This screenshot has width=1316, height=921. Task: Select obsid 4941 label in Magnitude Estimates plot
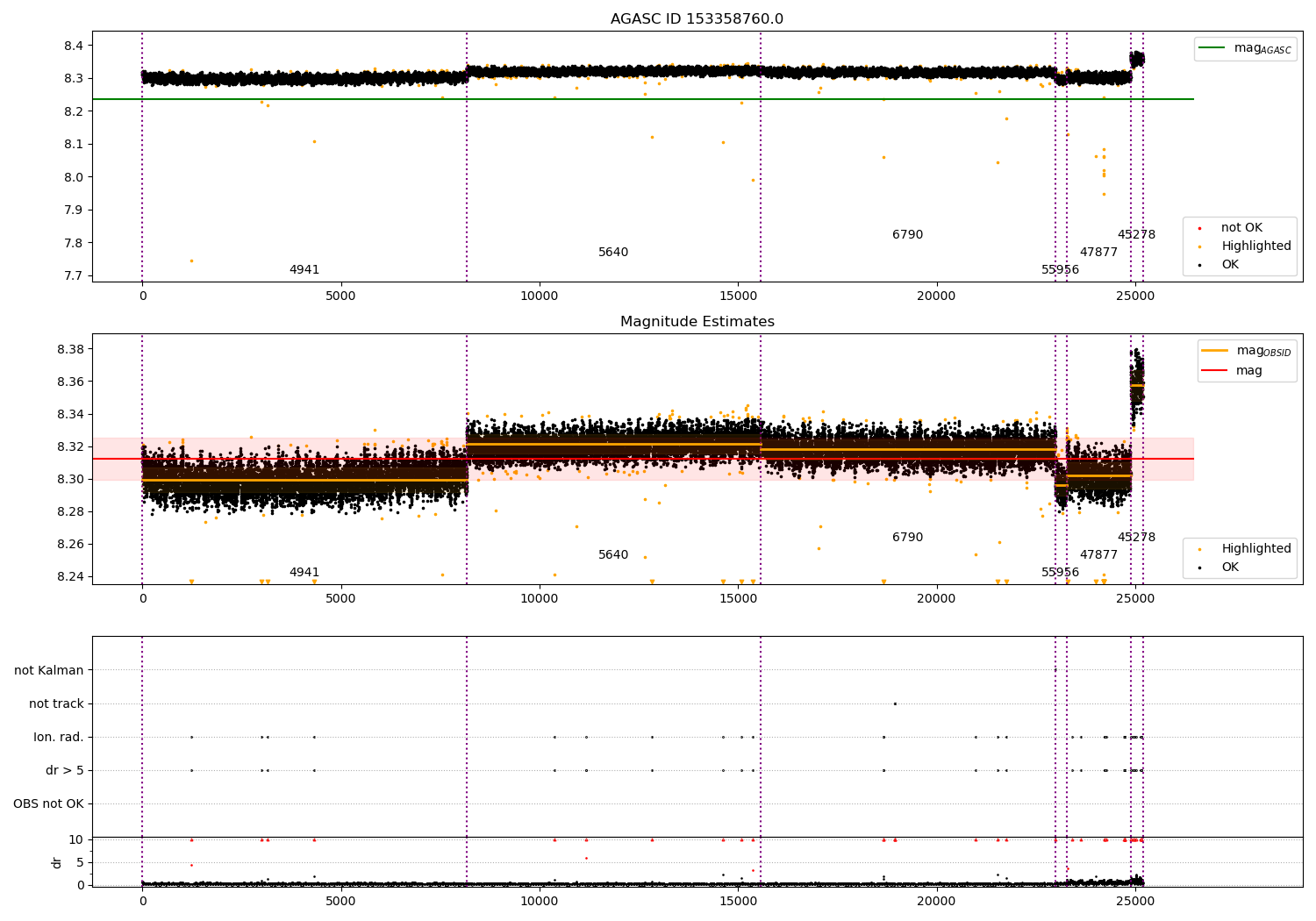304,573
